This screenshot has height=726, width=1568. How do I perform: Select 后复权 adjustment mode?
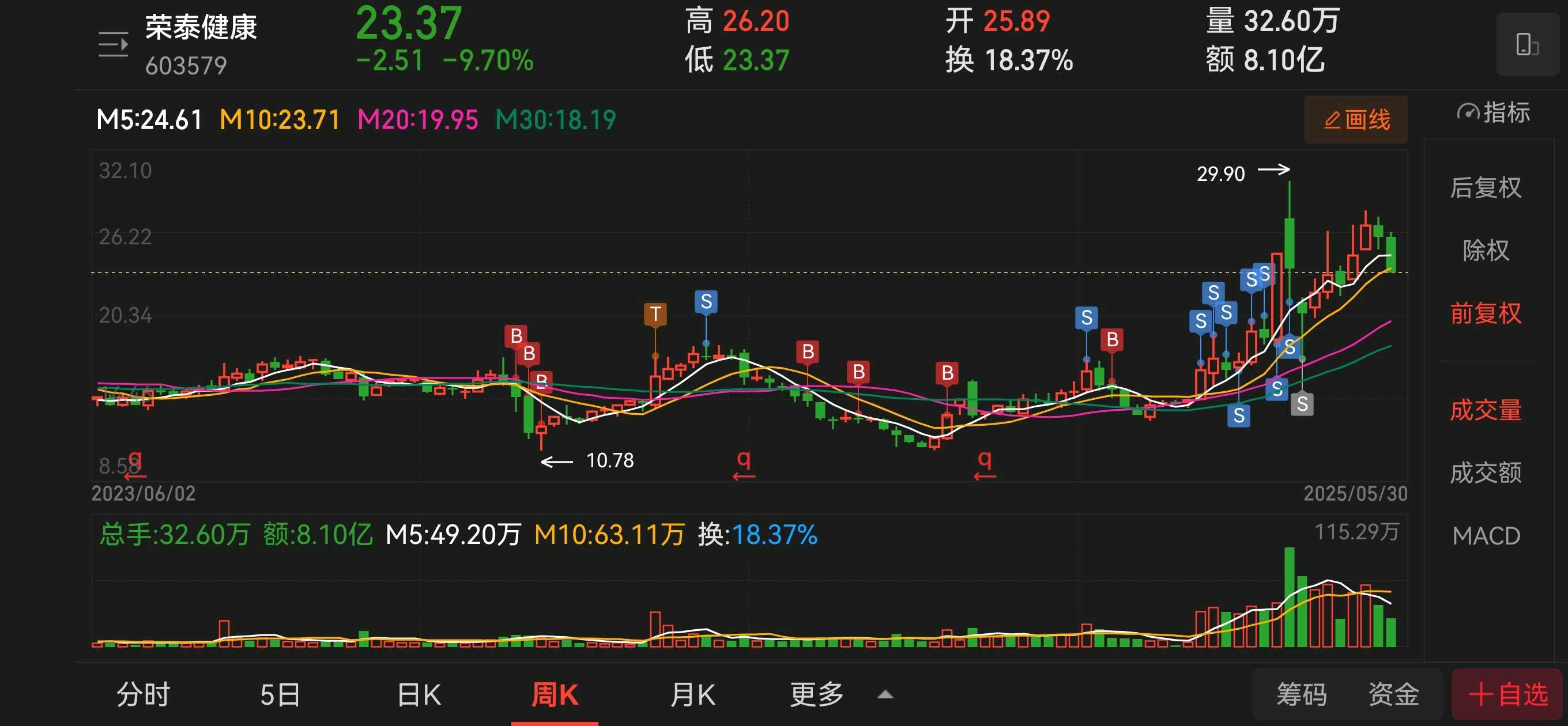(x=1485, y=187)
